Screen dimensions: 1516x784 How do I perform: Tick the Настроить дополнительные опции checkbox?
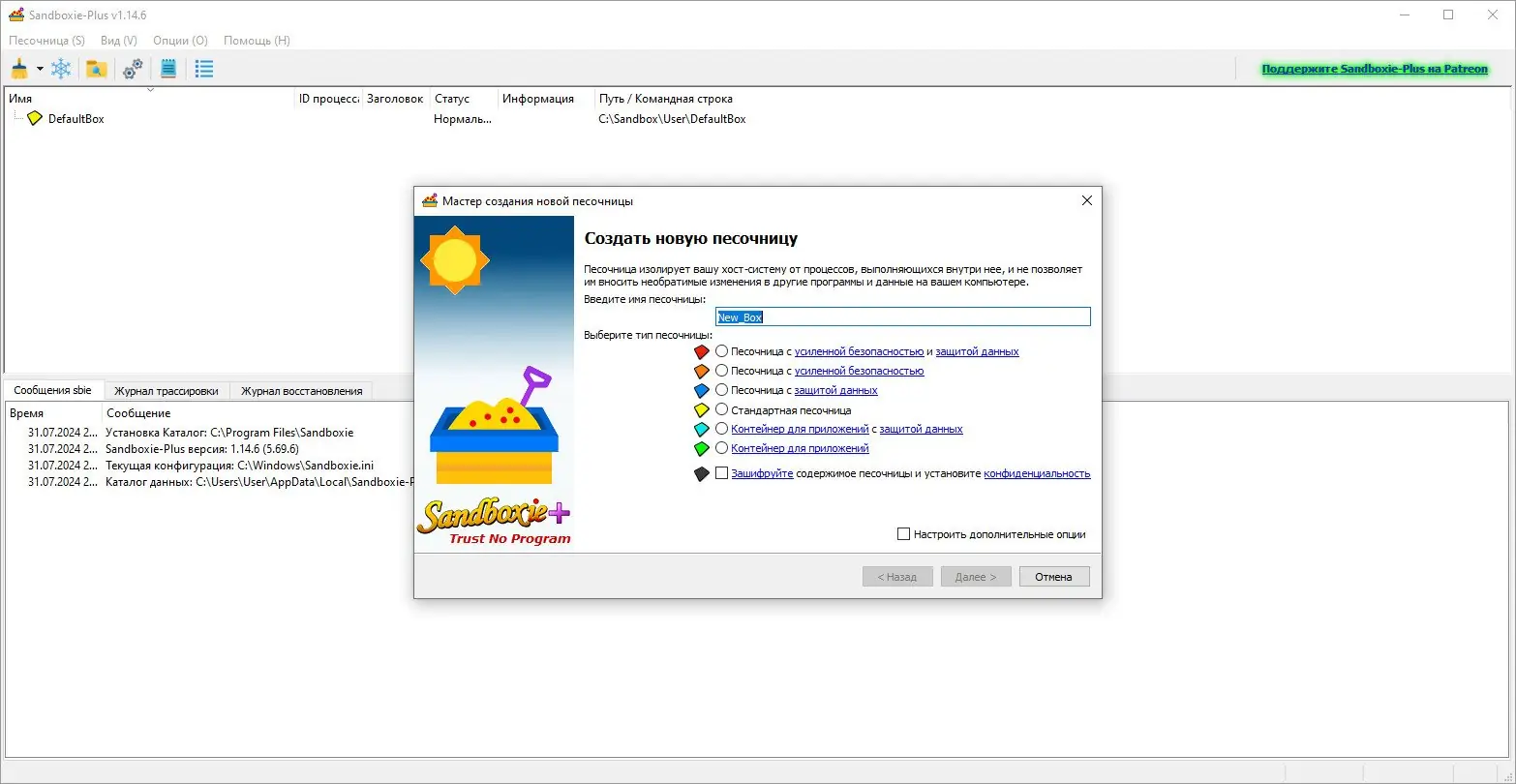(x=904, y=534)
